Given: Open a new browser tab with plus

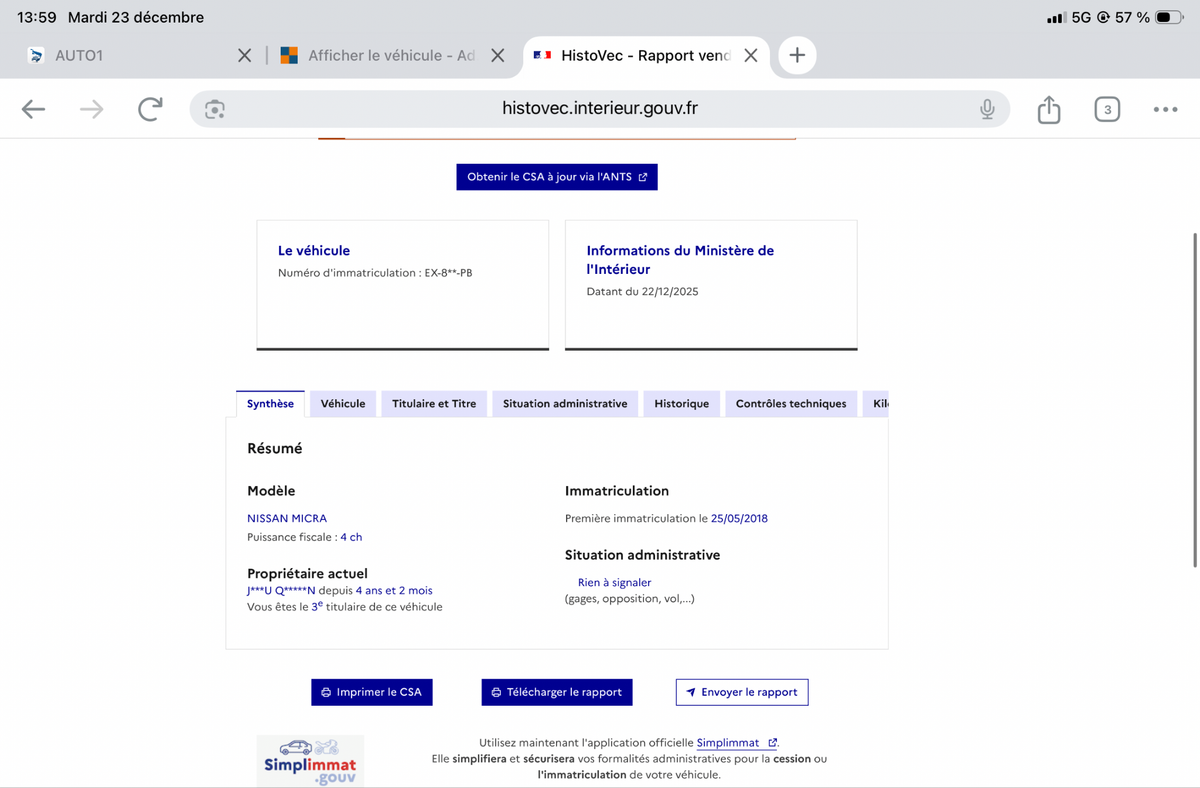Looking at the screenshot, I should 797,55.
